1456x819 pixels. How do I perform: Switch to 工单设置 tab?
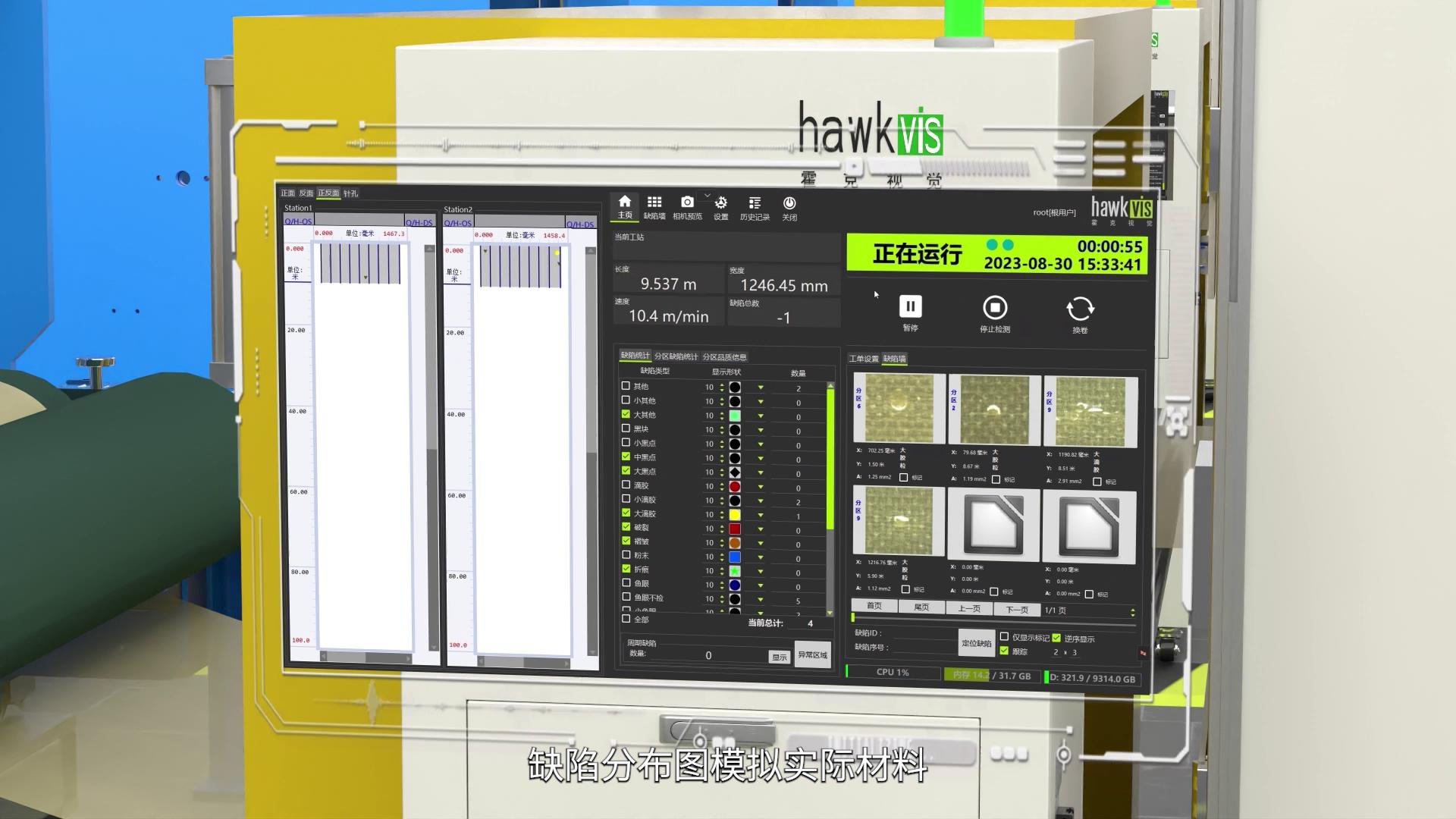(863, 359)
